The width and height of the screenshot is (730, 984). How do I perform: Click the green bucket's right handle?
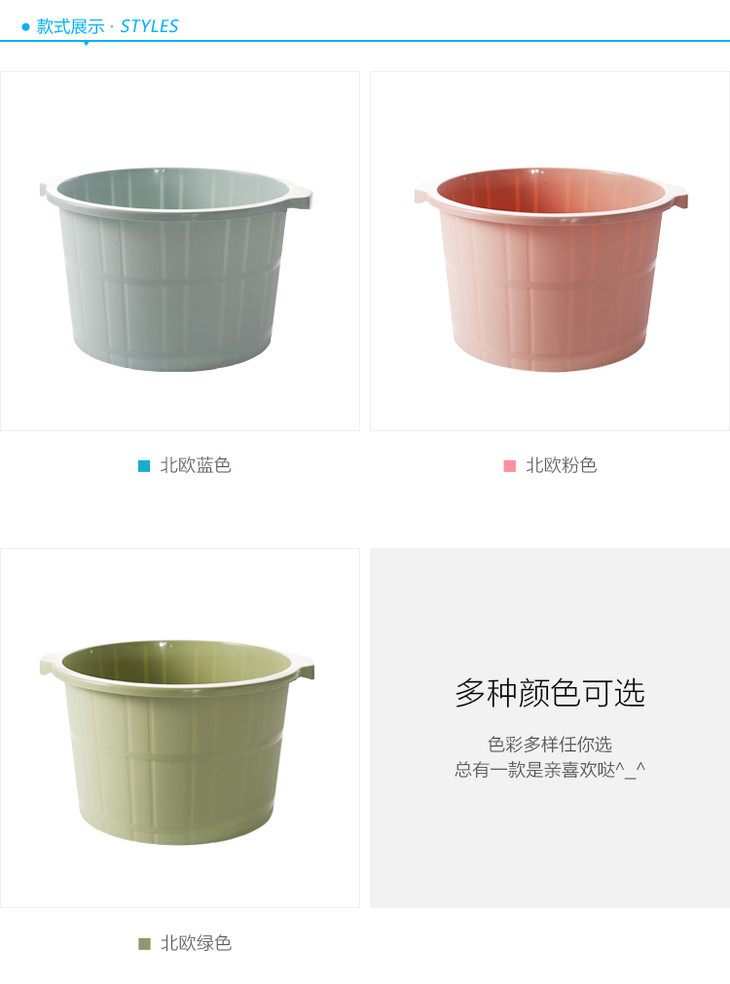[302, 668]
